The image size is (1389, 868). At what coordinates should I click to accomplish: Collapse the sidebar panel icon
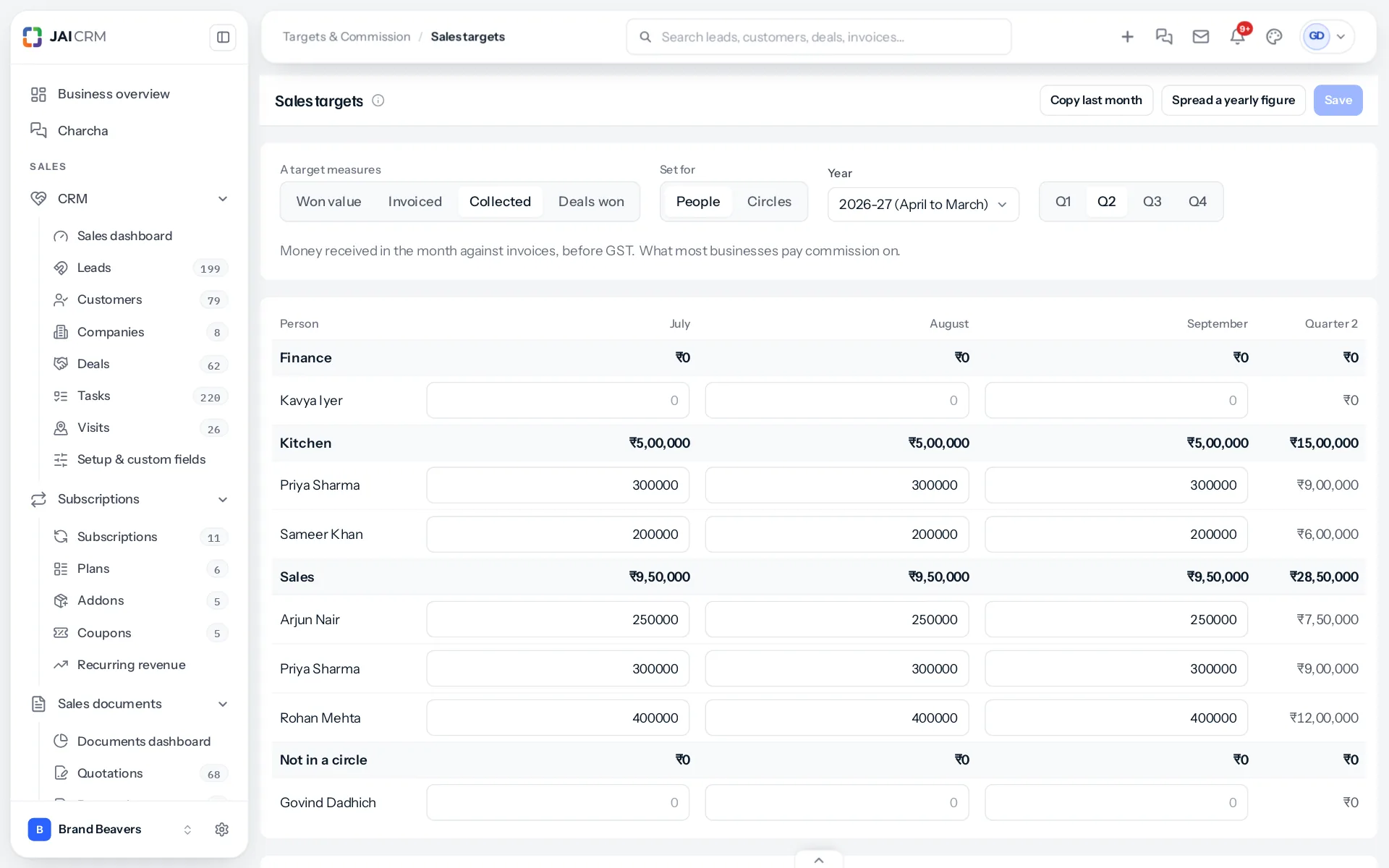point(223,37)
